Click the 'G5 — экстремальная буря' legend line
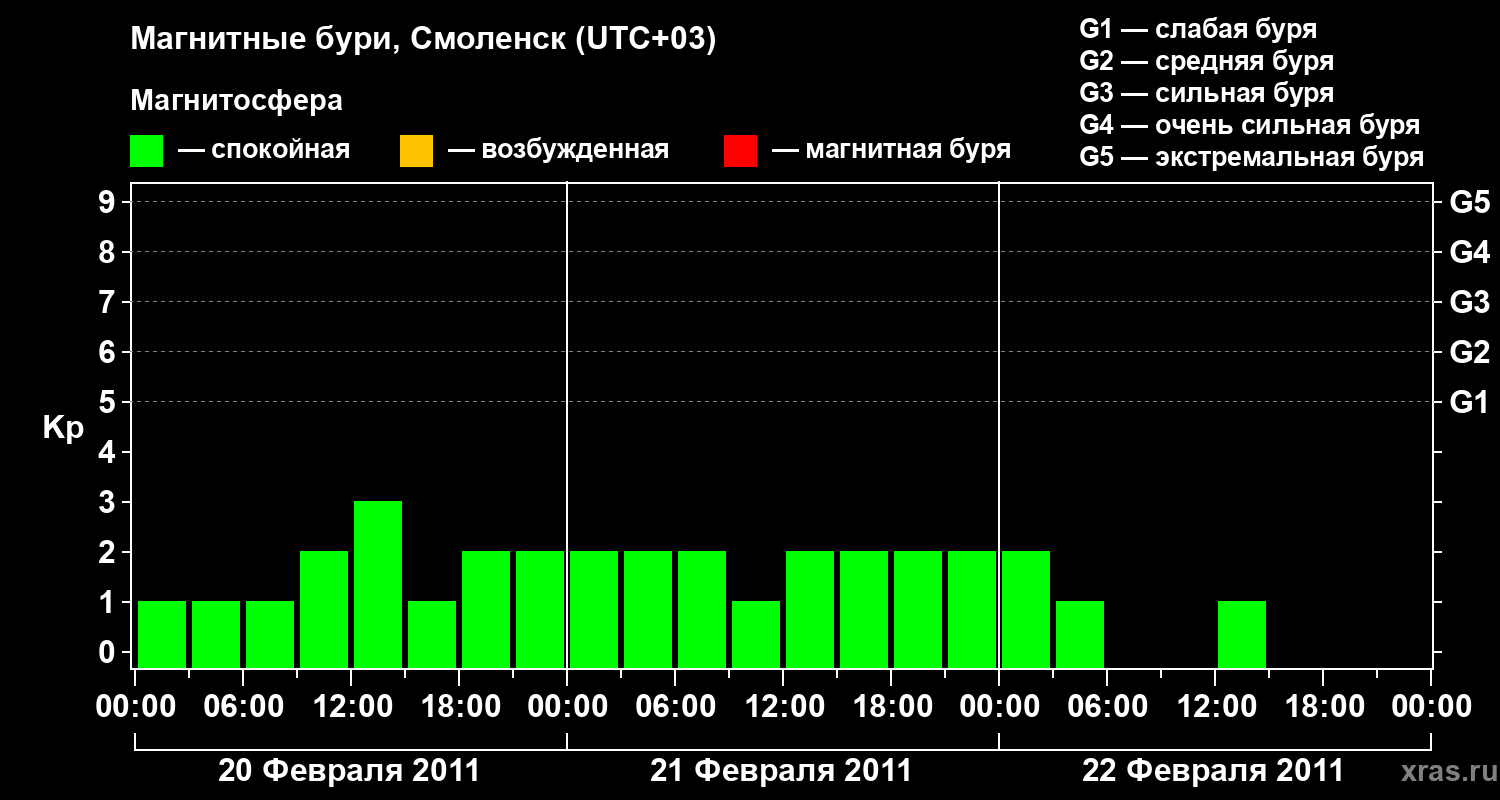This screenshot has height=800, width=1500. tap(1252, 157)
